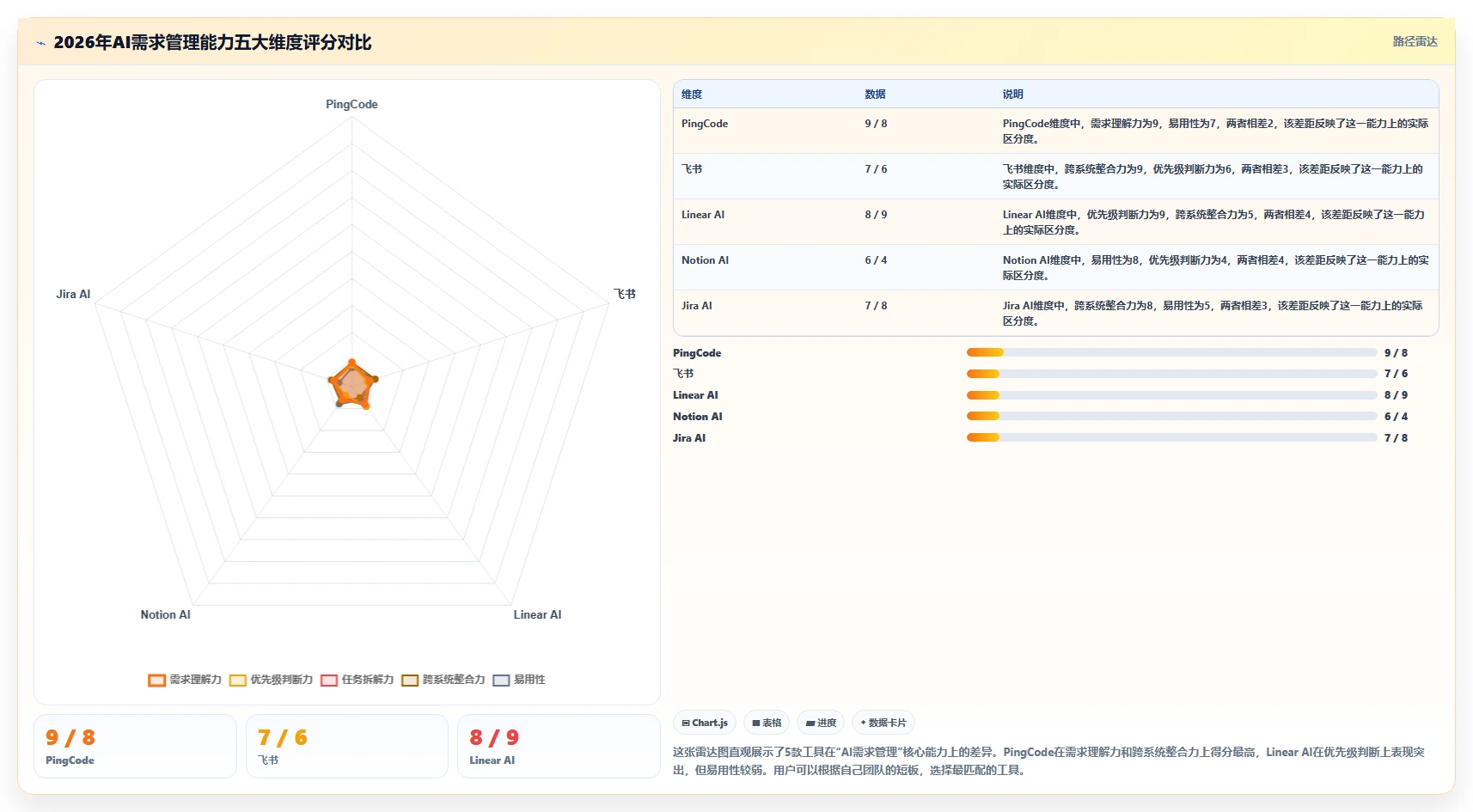Click the Jira AI label in the progress list
This screenshot has height=812, width=1473.
coord(689,438)
